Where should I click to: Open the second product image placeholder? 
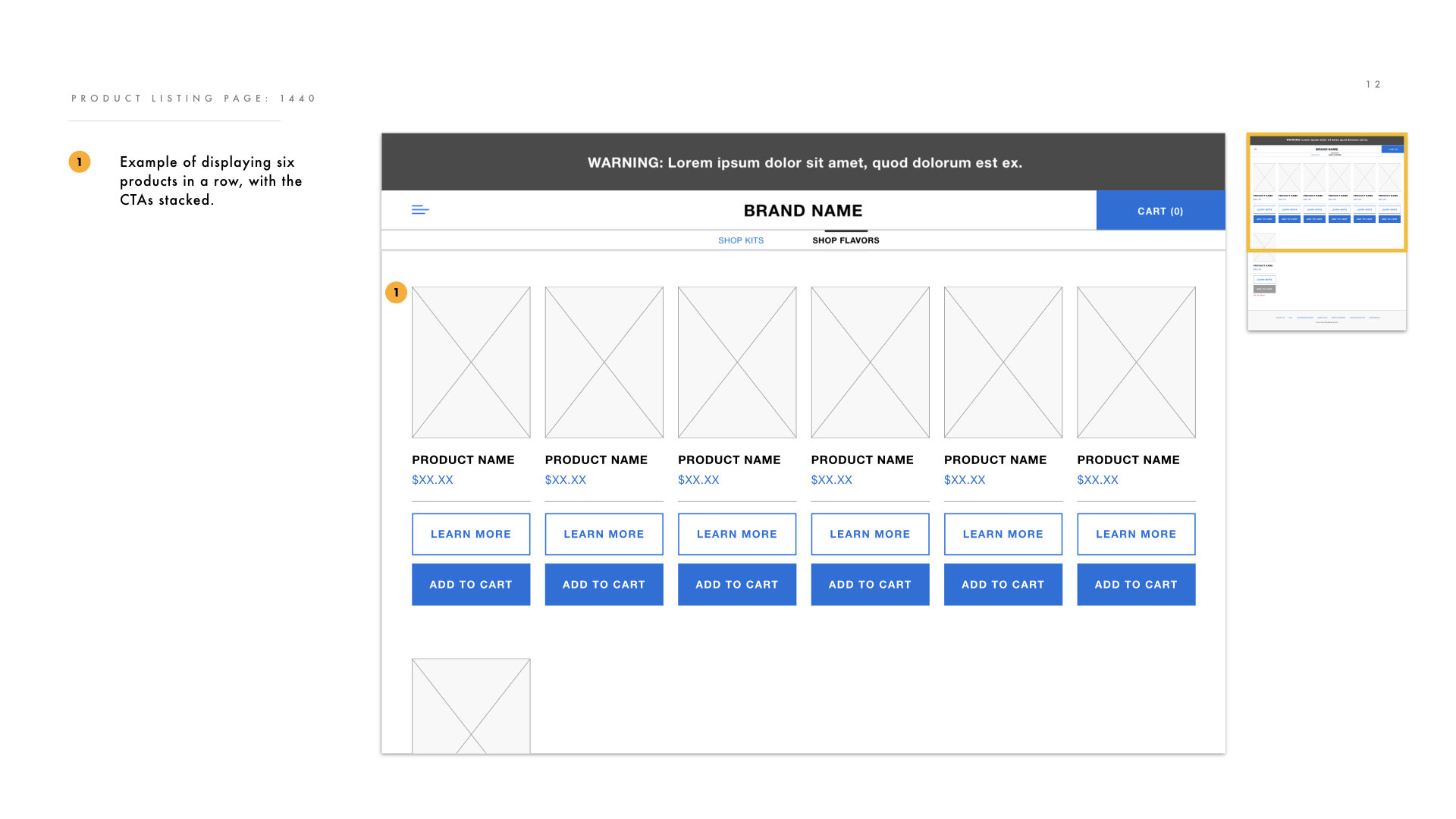click(x=604, y=362)
